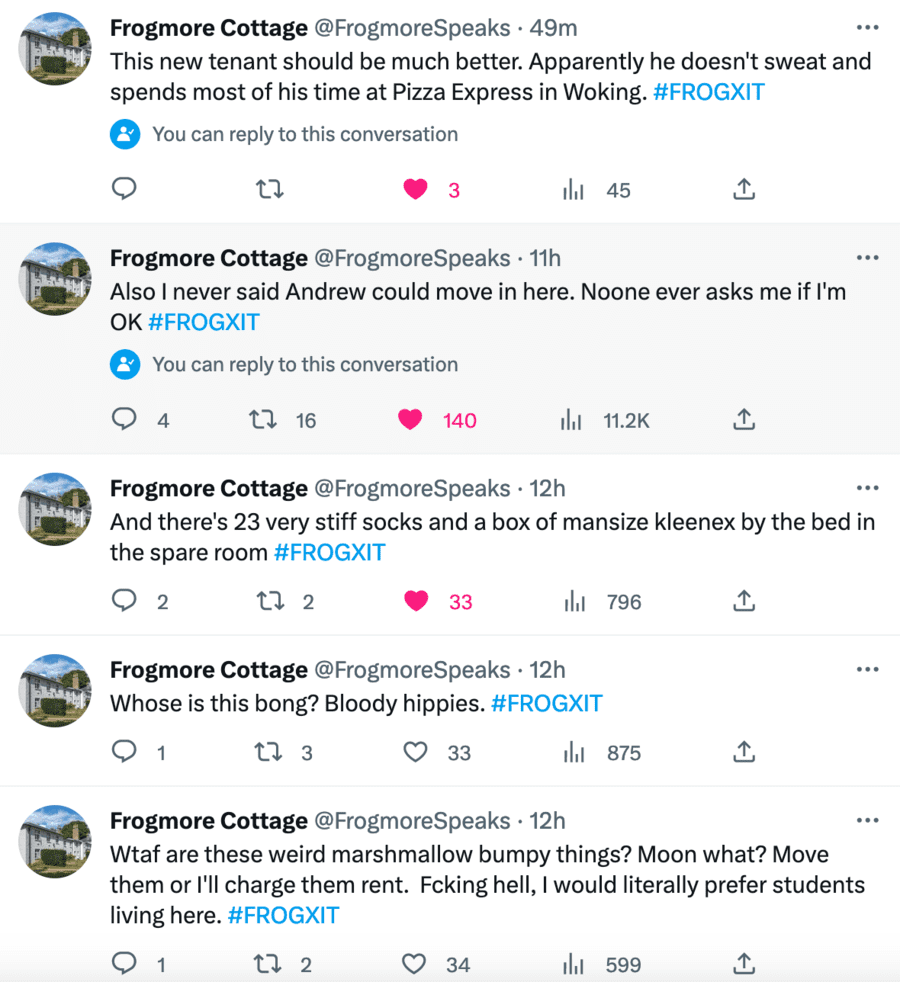Share the marshmallow bumpy things tweet
Image resolution: width=900 pixels, height=982 pixels.
744,964
